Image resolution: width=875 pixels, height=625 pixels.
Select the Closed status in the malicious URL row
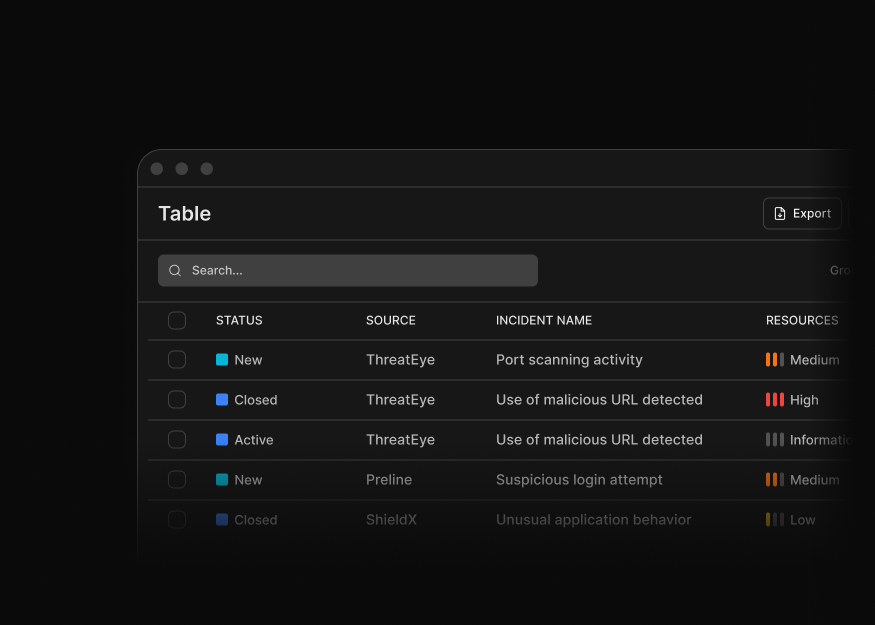256,400
